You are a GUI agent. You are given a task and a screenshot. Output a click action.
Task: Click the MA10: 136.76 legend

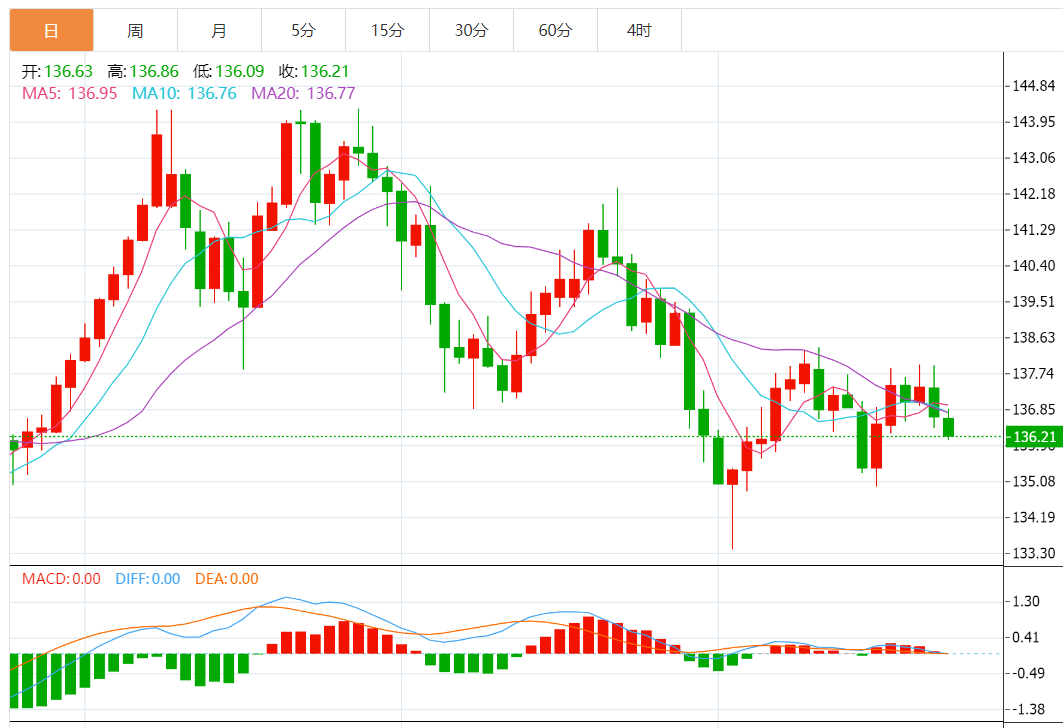[x=184, y=93]
